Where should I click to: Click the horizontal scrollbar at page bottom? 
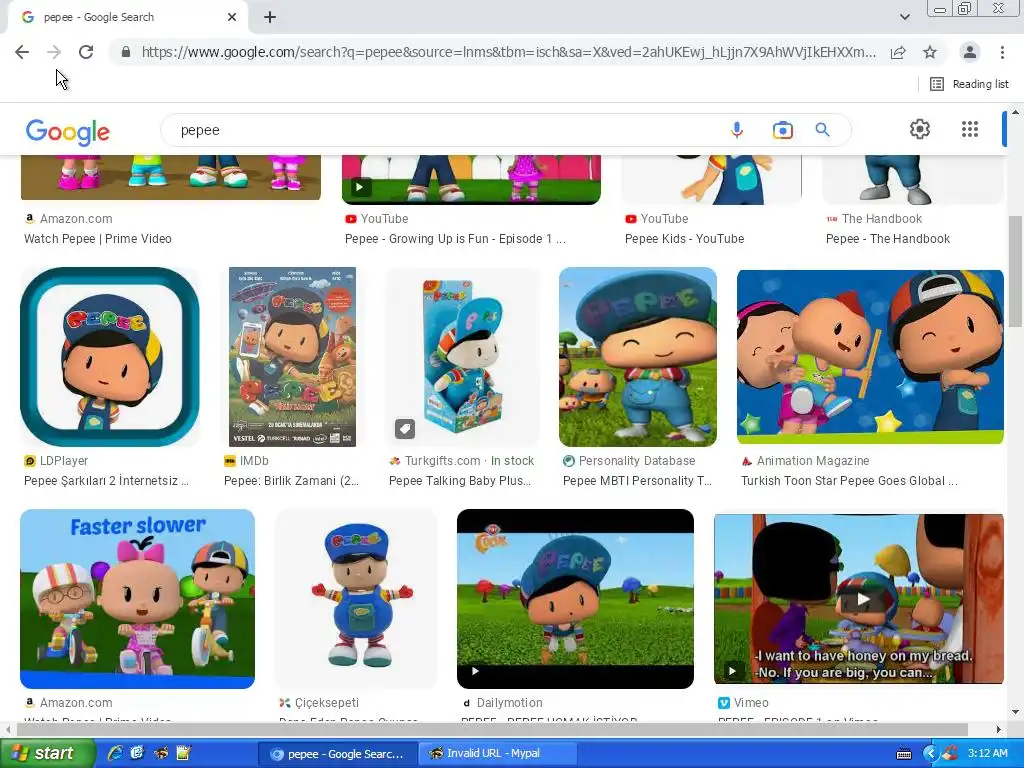click(x=491, y=729)
